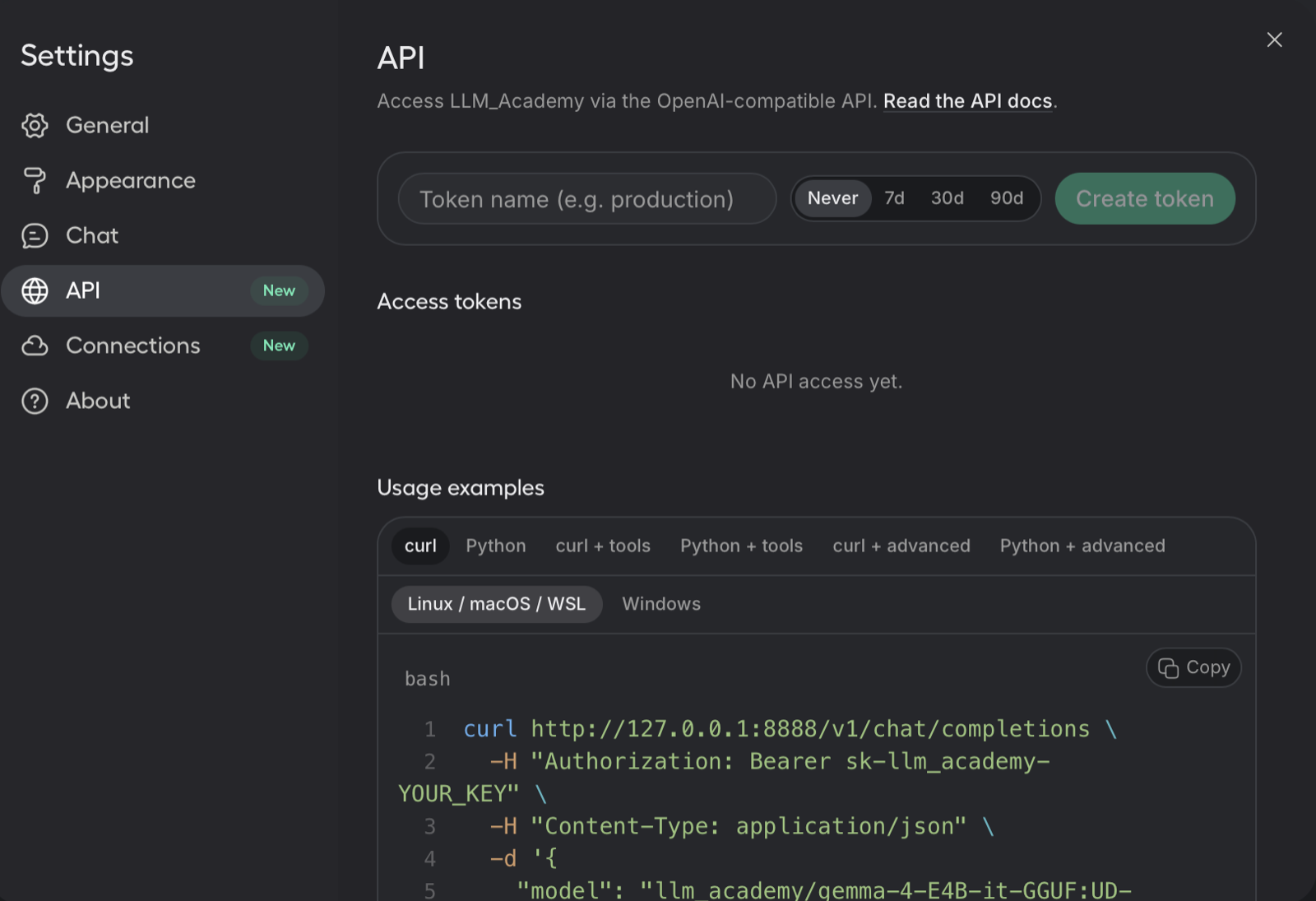Select the curl usage example tab
The width and height of the screenshot is (1316, 901).
(420, 546)
